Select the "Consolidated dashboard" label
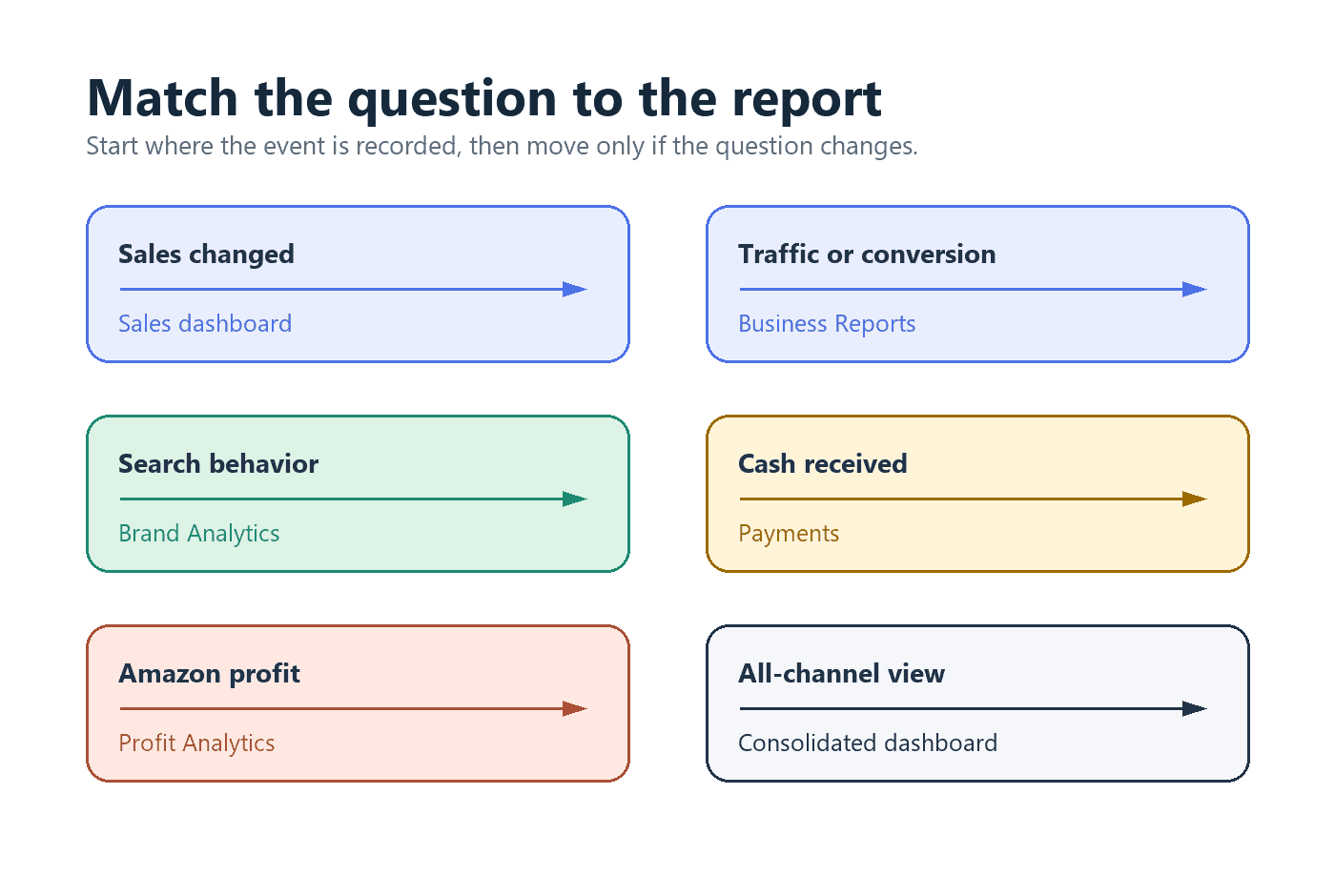The image size is (1335, 896). [868, 743]
